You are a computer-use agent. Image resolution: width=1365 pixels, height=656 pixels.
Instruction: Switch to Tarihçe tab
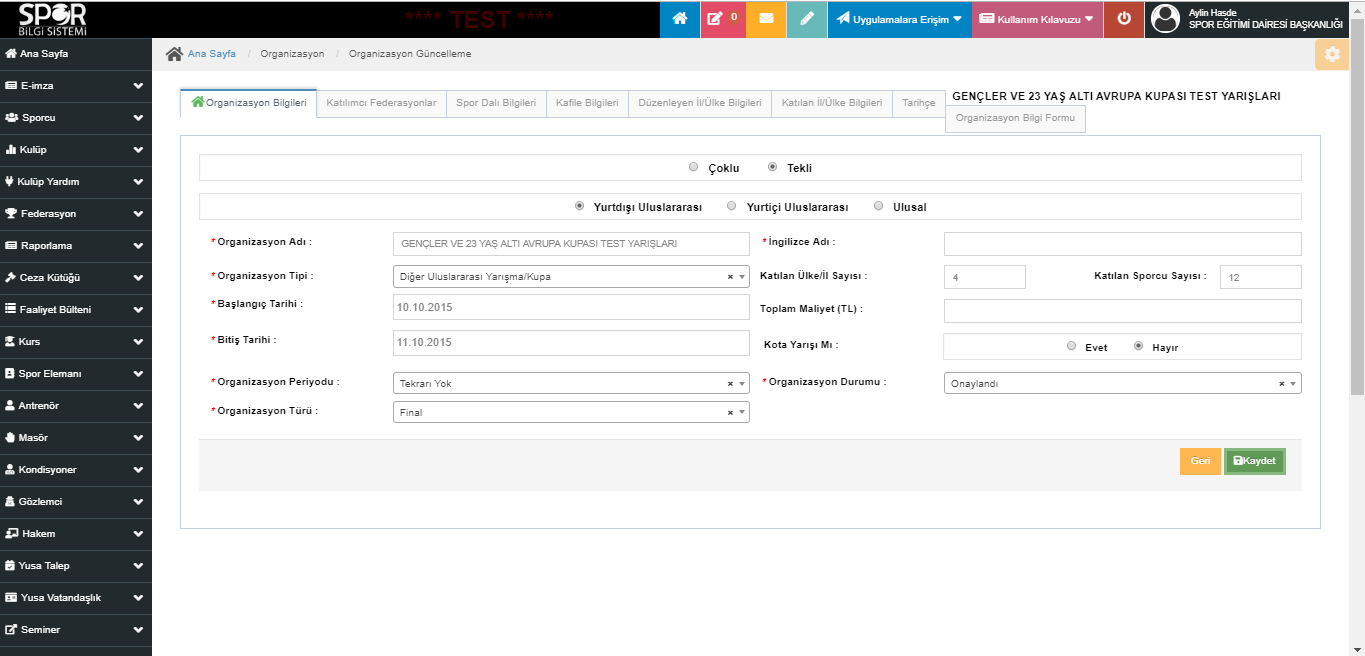pos(918,103)
